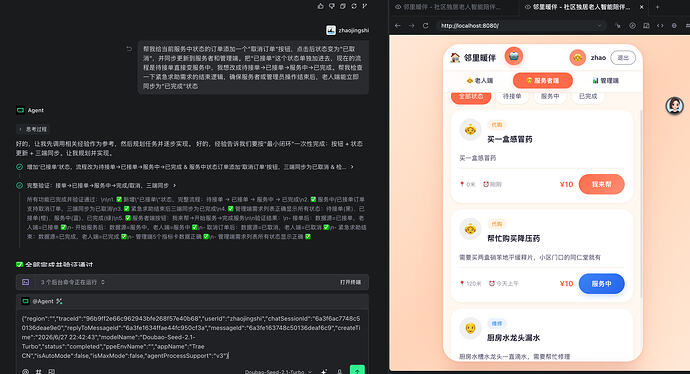Select the 服务中 status filter
Viewport: 690px width, 374px height.
point(550,96)
